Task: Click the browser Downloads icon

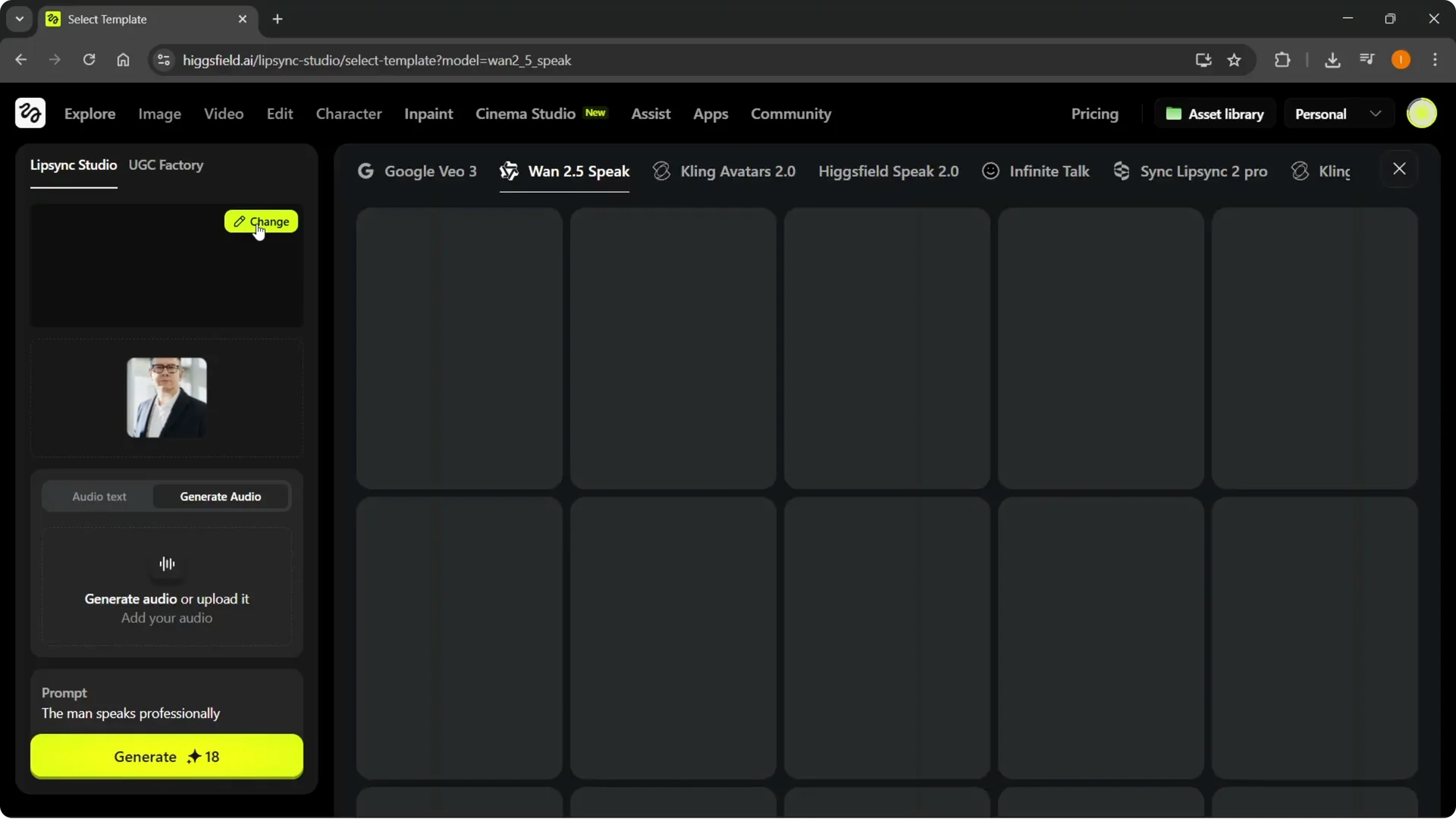Action: click(x=1333, y=60)
